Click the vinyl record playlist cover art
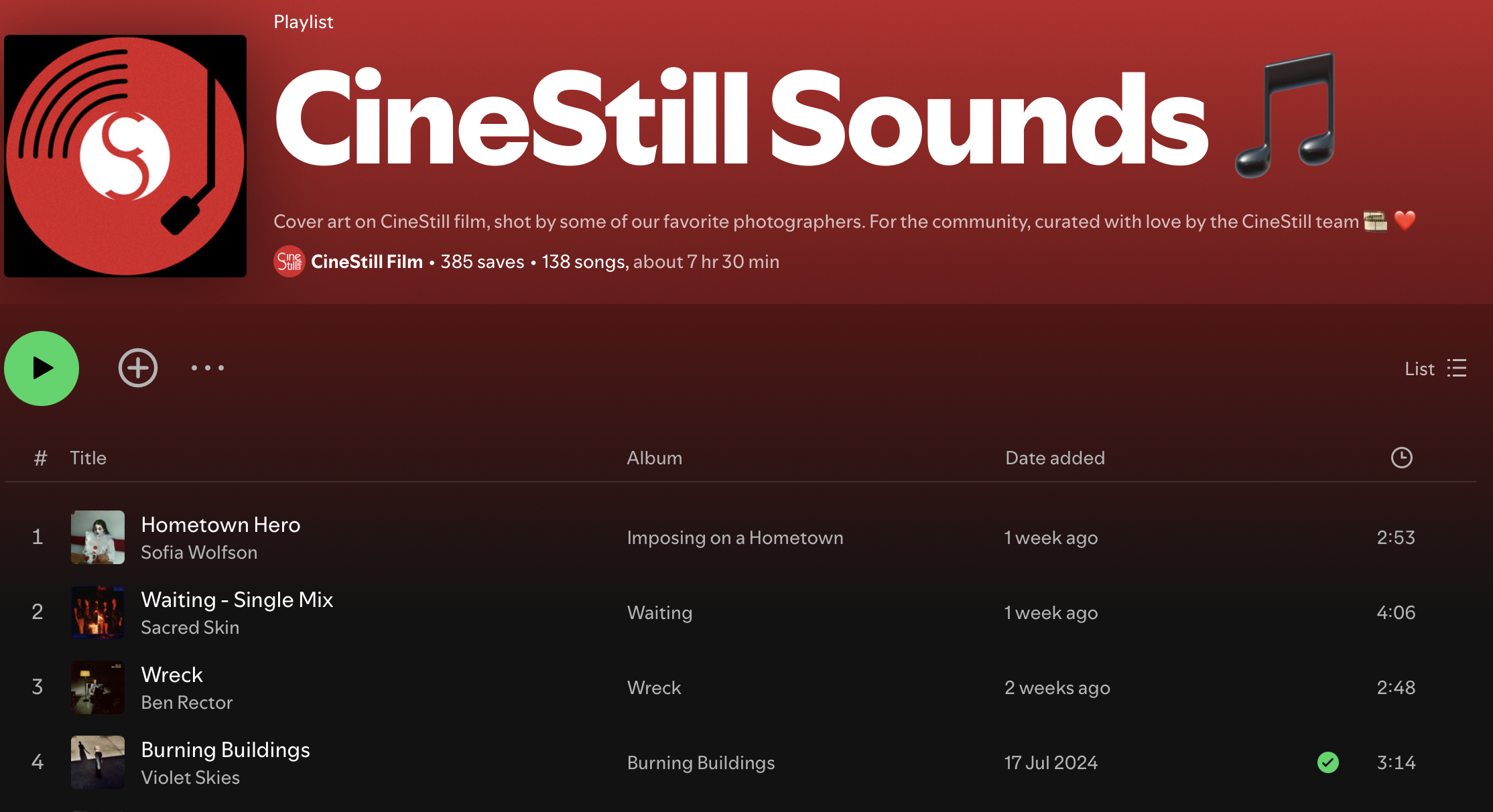1493x812 pixels. click(x=125, y=156)
